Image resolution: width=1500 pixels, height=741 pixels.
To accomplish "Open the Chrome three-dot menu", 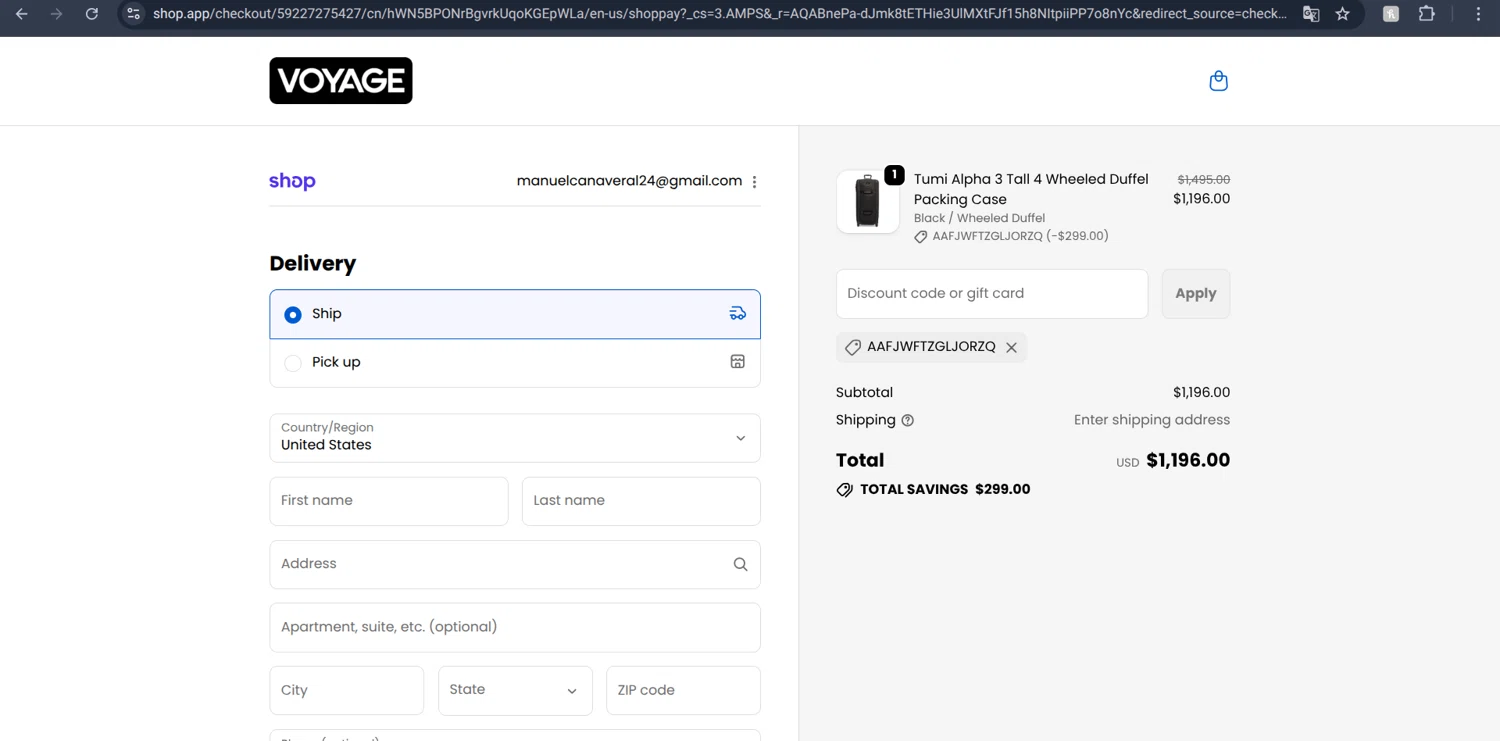I will [x=1478, y=14].
